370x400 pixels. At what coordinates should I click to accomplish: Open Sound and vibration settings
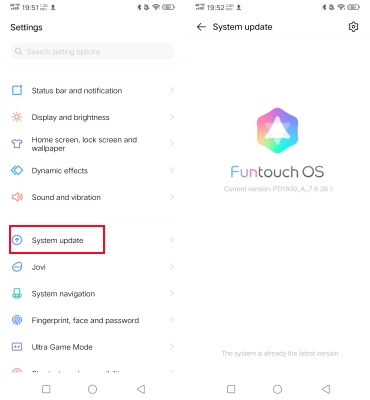pyautogui.click(x=93, y=197)
